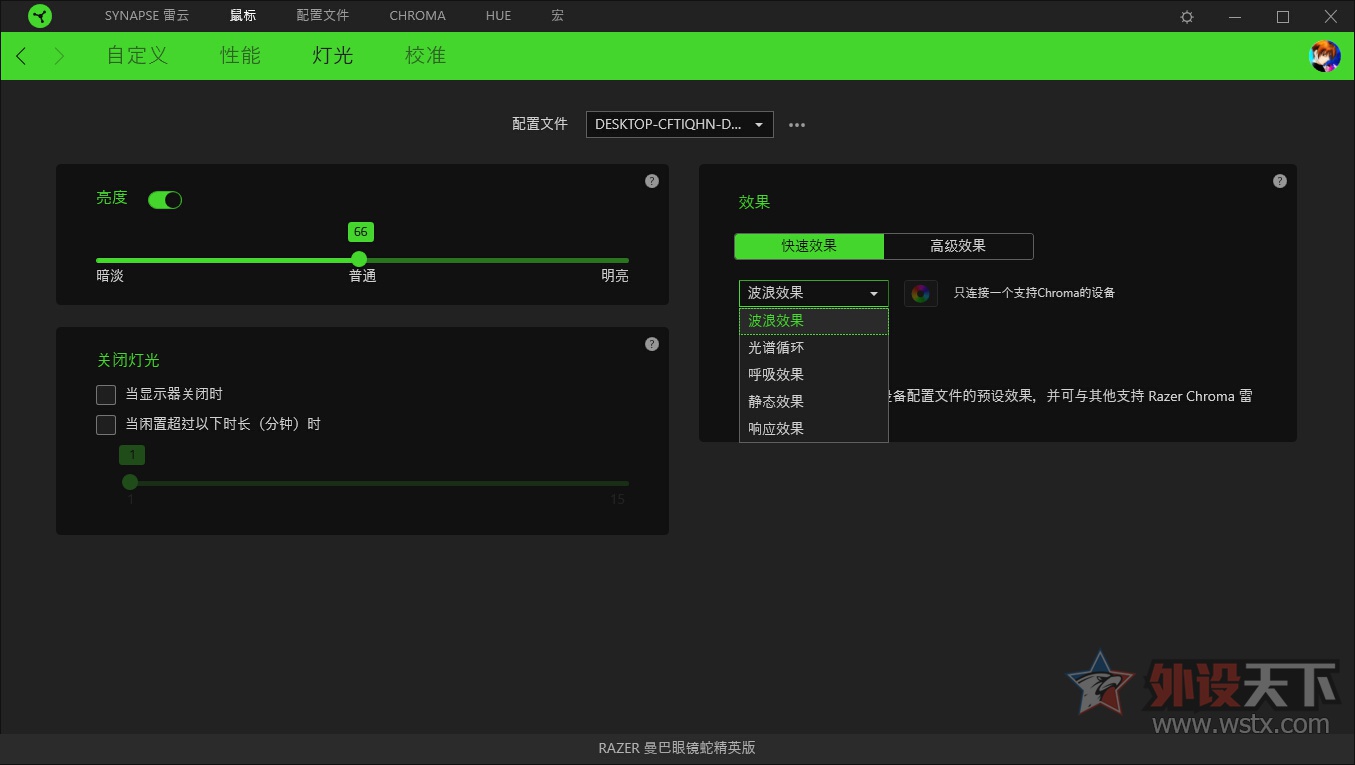The image size is (1355, 765).
Task: Click the Razer logo icon
Action: [40, 15]
